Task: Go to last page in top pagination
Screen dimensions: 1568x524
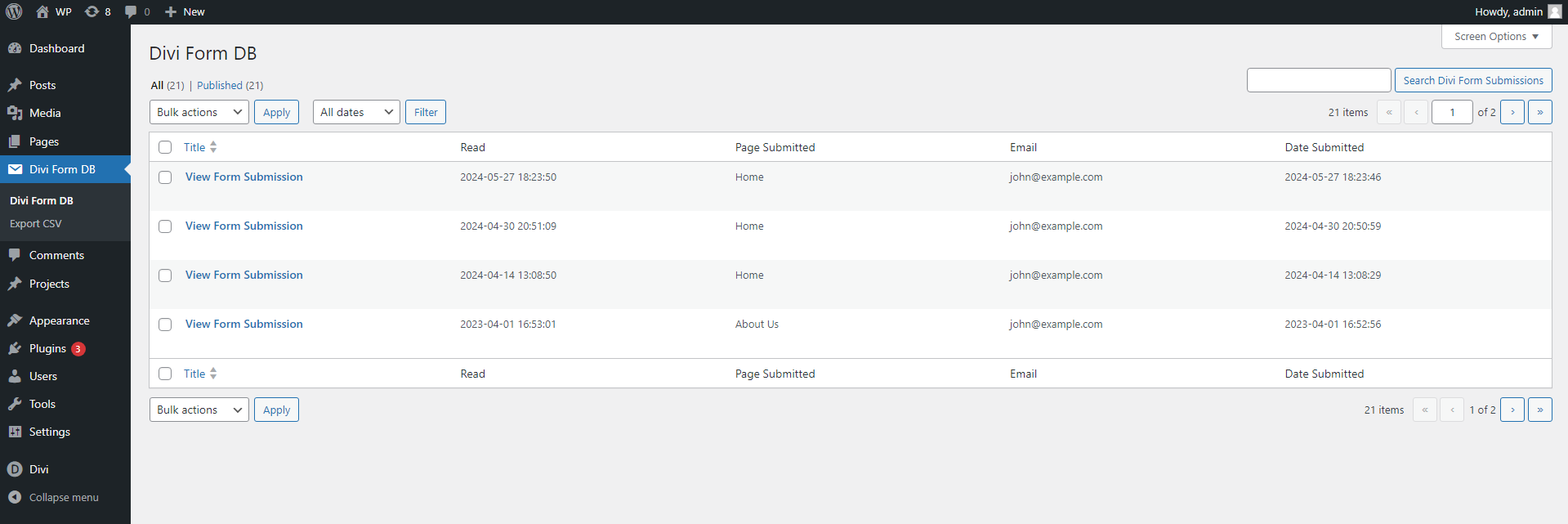Action: [x=1540, y=112]
